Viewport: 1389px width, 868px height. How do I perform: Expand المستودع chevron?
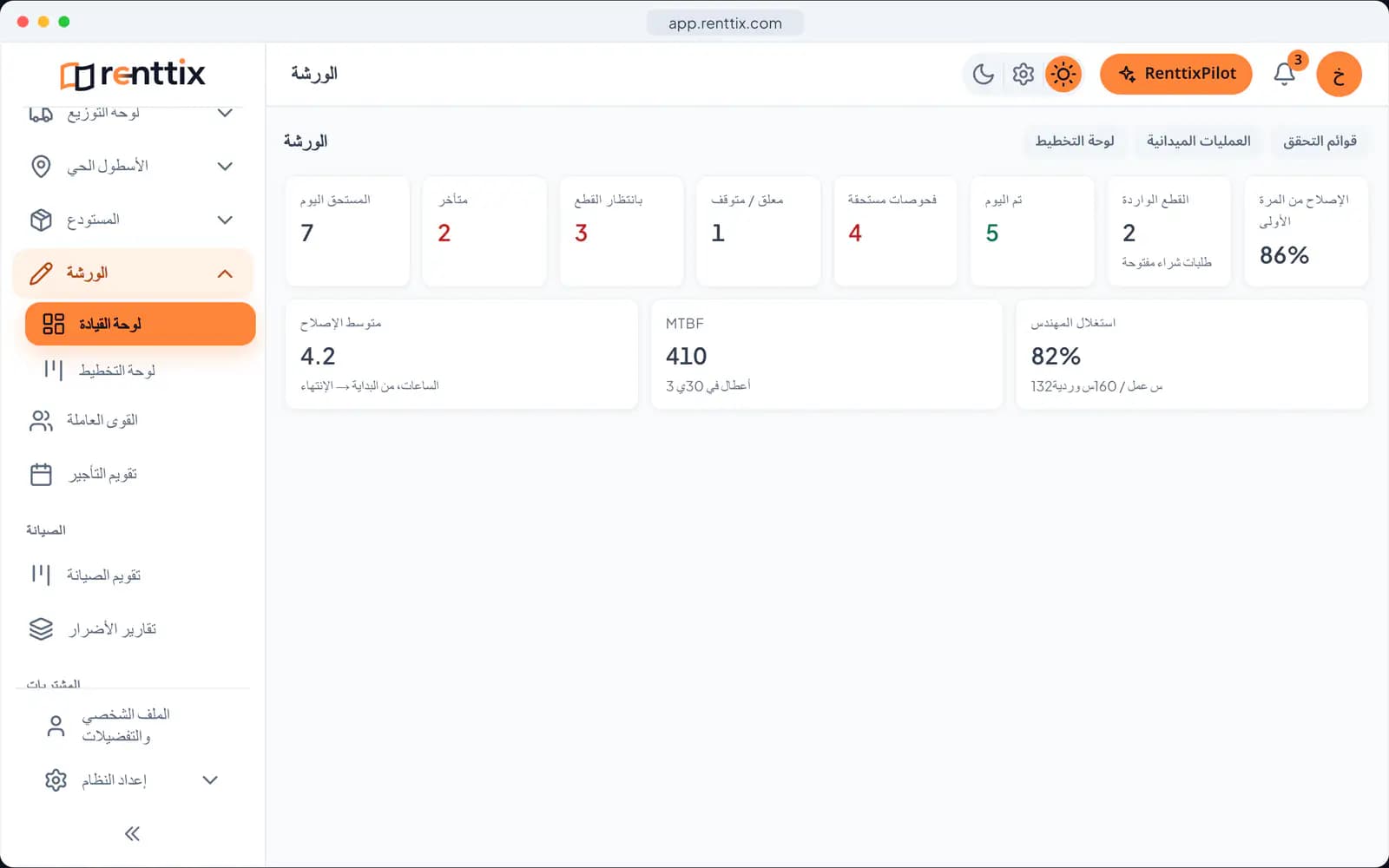pyautogui.click(x=225, y=220)
